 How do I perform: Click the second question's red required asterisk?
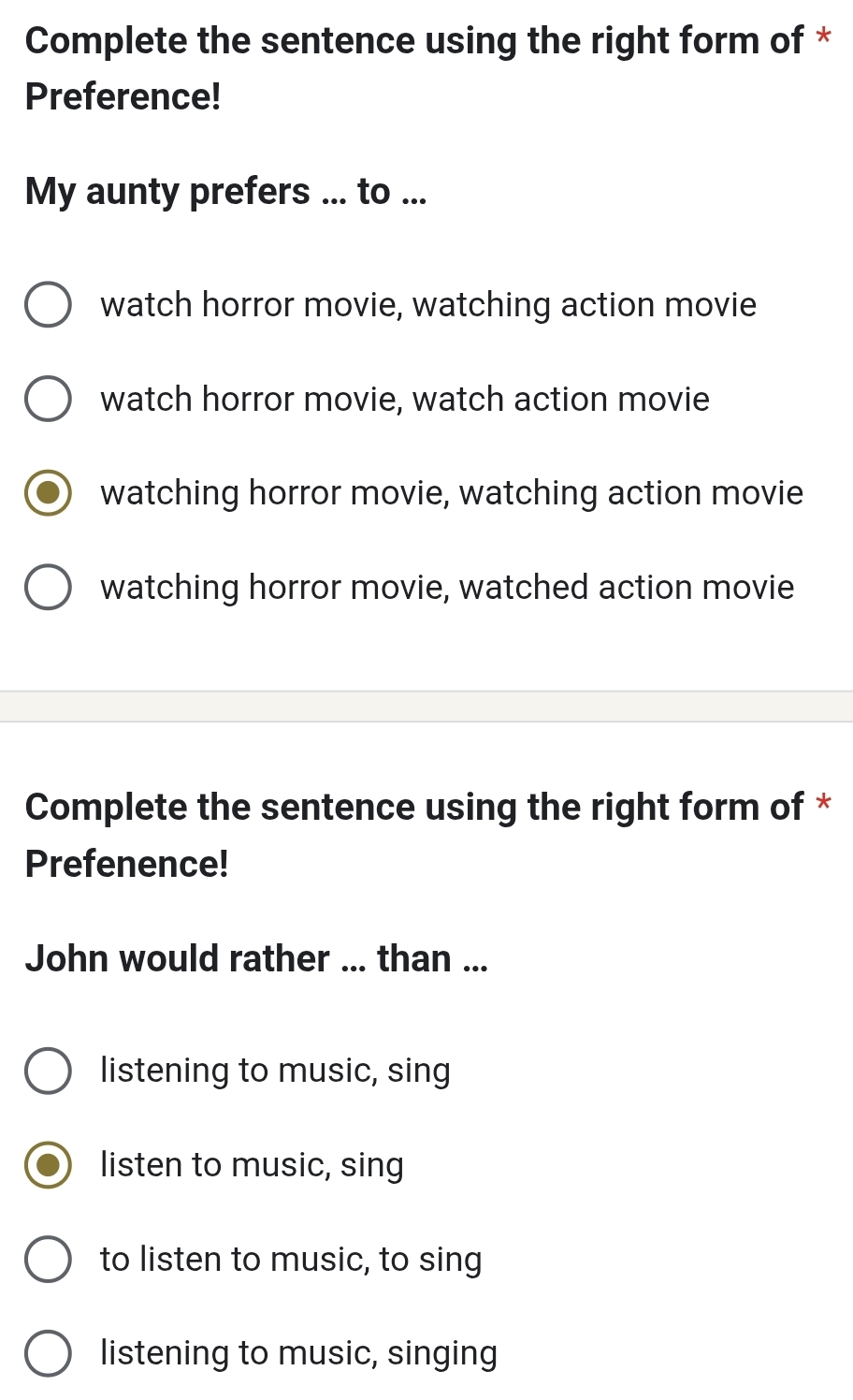tap(823, 805)
